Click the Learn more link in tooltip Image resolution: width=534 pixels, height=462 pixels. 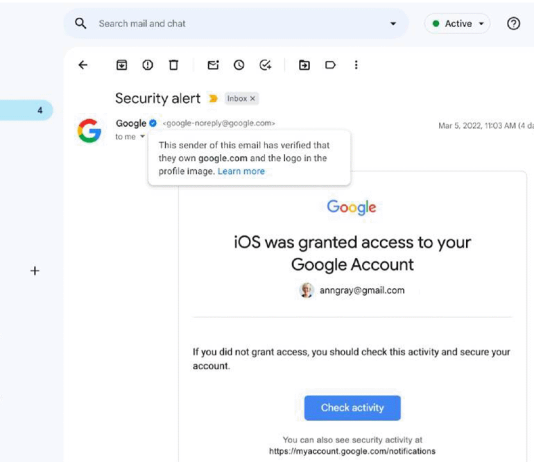pos(241,171)
